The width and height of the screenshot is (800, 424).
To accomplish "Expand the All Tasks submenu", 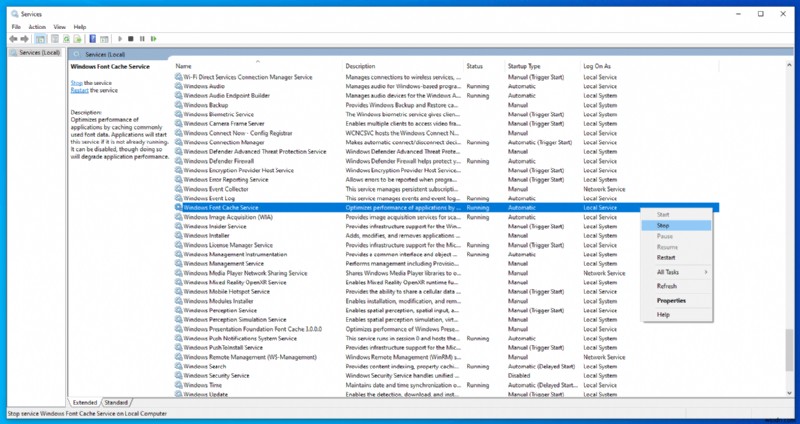I will click(x=677, y=272).
